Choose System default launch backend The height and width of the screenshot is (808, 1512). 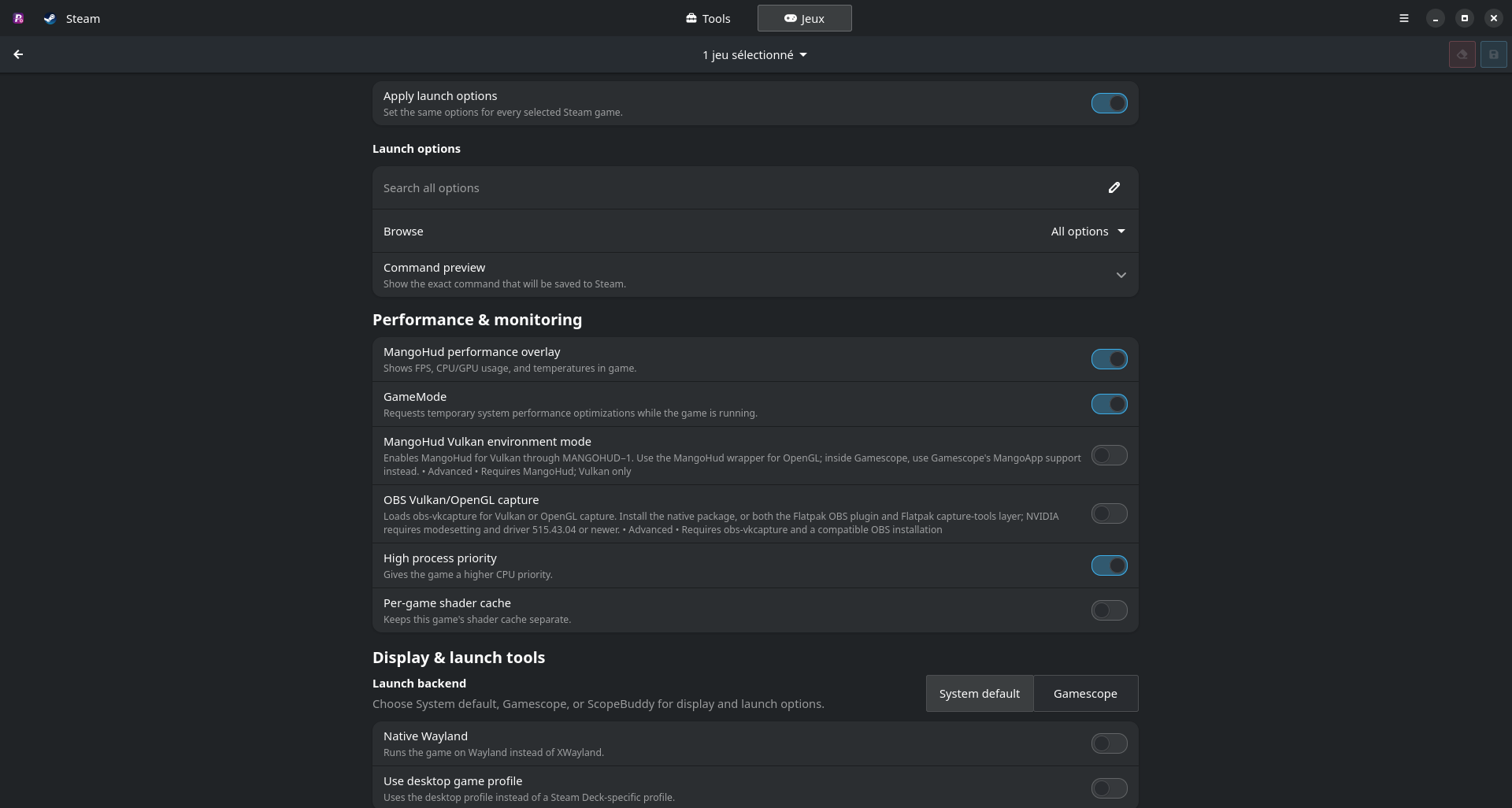(x=980, y=693)
